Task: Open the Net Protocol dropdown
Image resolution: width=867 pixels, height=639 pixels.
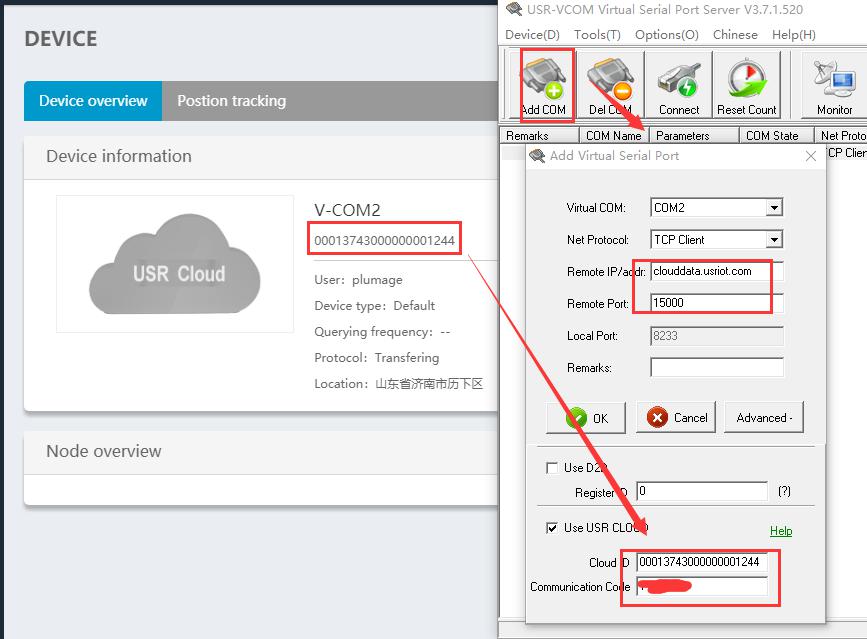Action: tap(774, 240)
